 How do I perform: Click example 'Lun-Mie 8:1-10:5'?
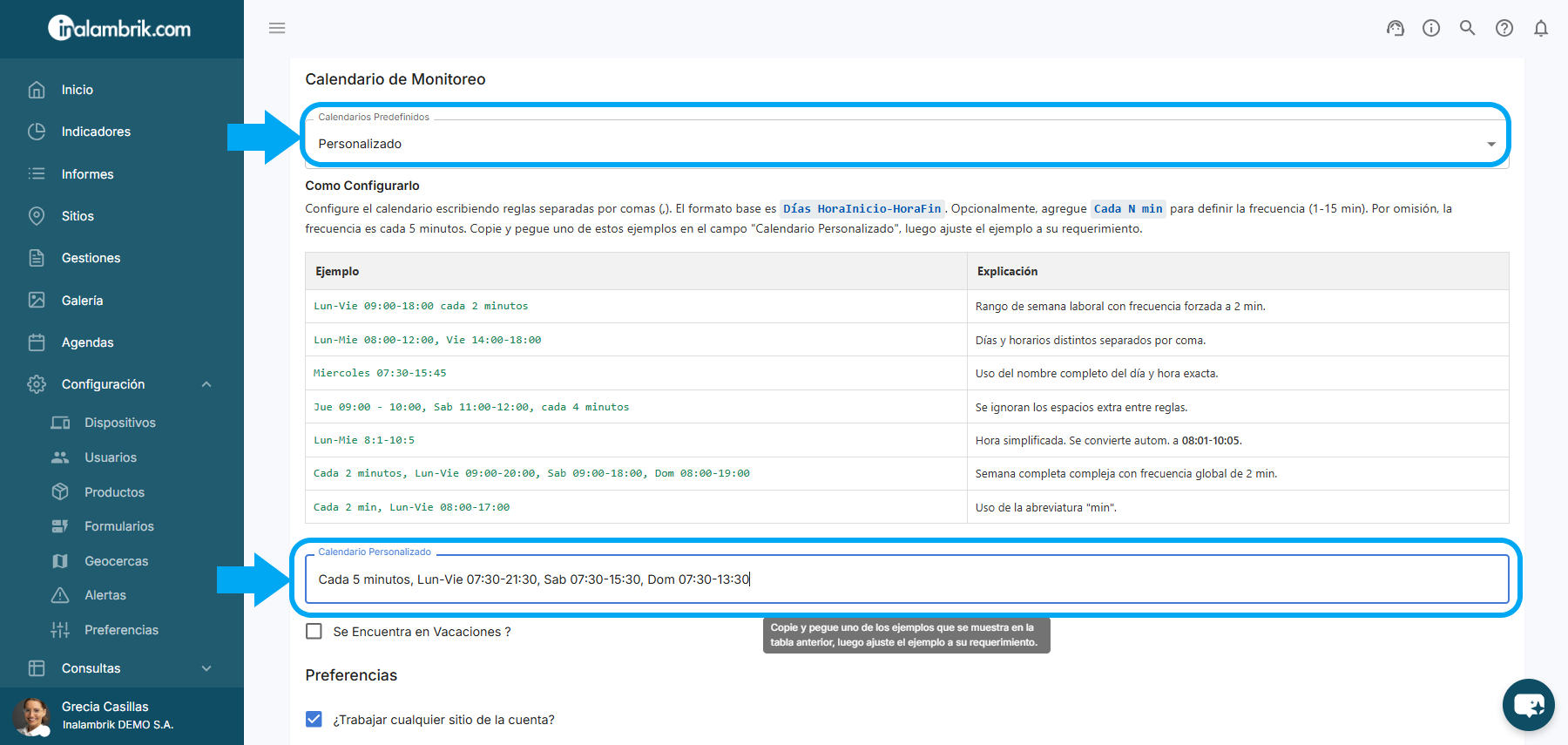point(364,440)
